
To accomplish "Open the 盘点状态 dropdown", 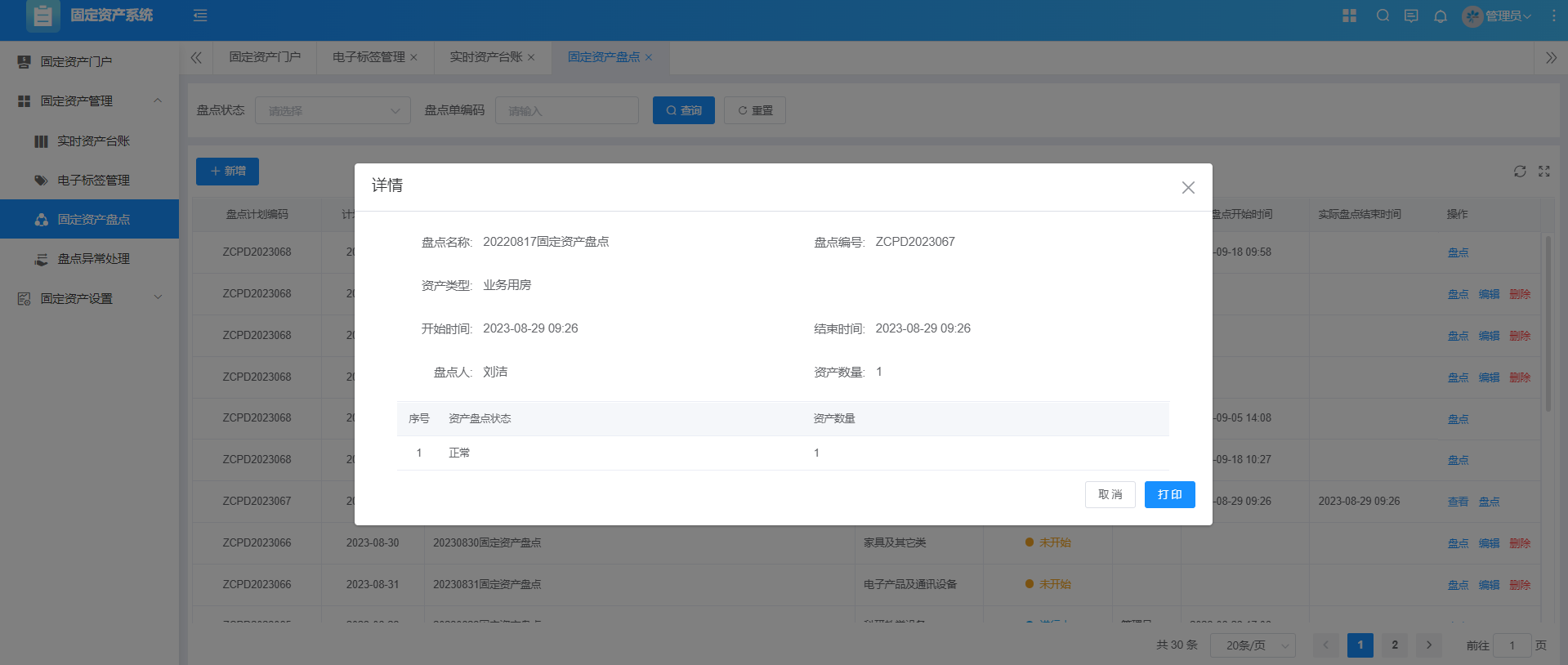I will (333, 110).
